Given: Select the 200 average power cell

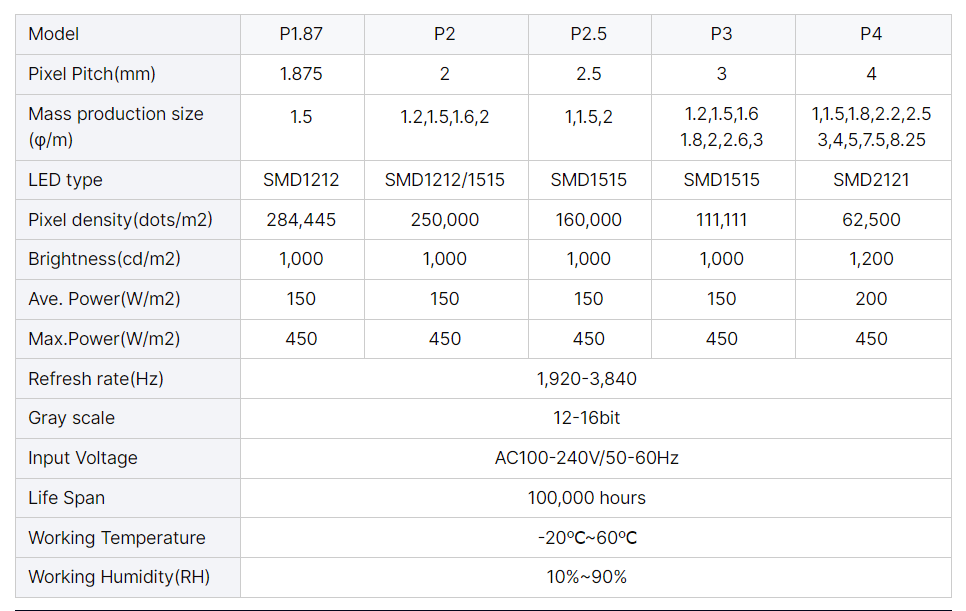Looking at the screenshot, I should [872, 299].
